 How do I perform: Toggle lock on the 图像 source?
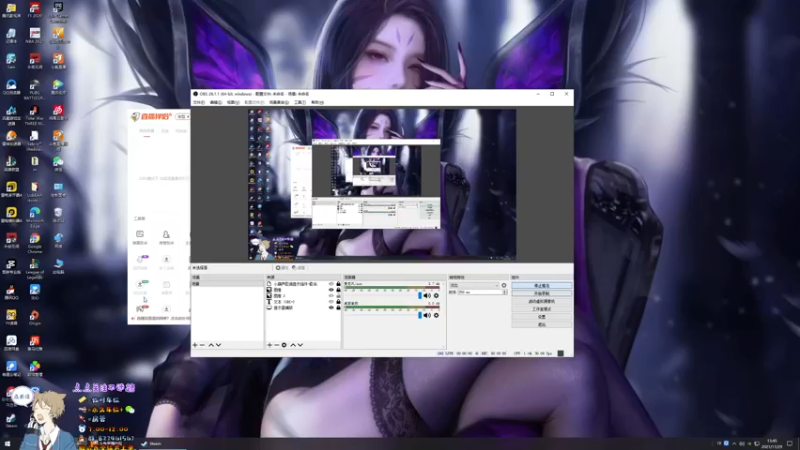click(338, 290)
